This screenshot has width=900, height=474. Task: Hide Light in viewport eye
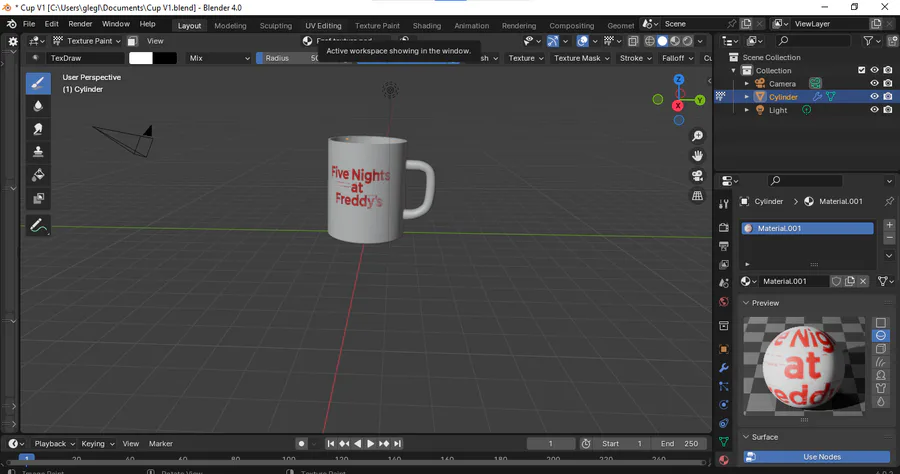[x=874, y=110]
